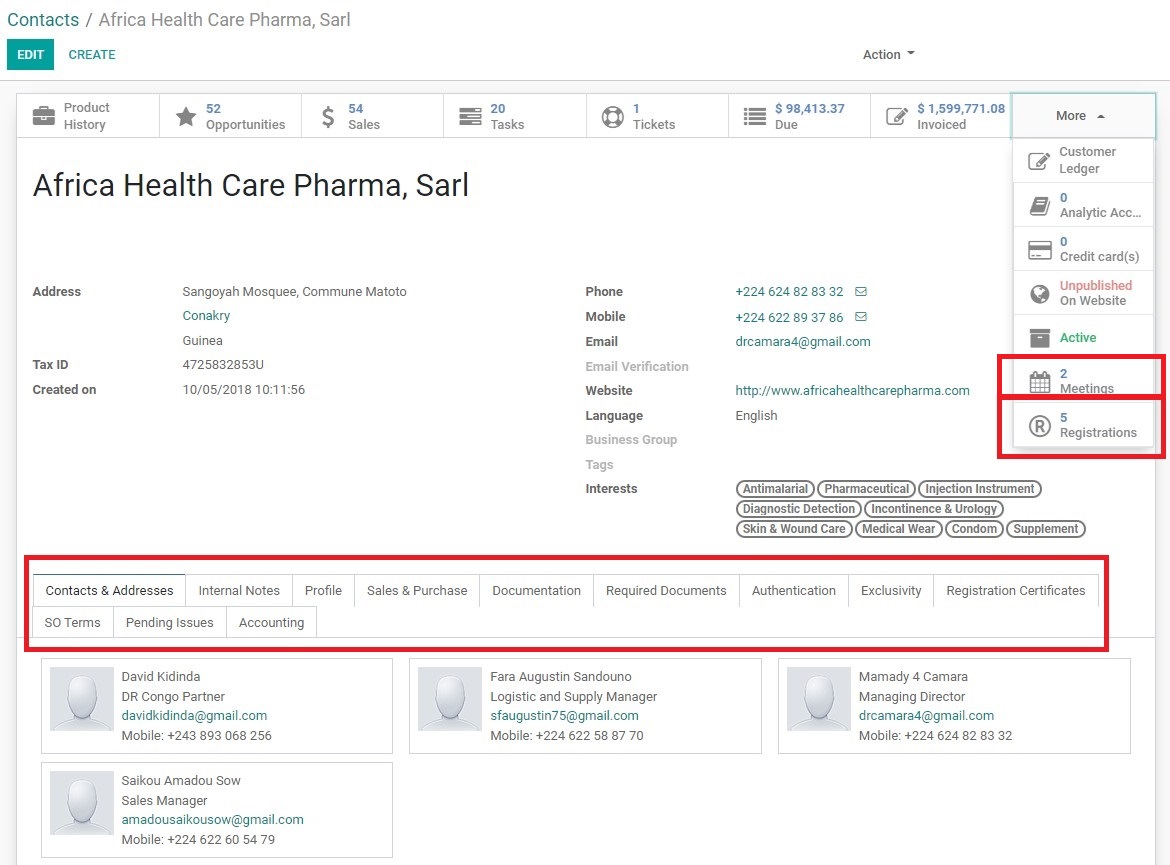Image resolution: width=1170 pixels, height=865 pixels.
Task: Click the Sangoyah Mosquee, Commune Matoto address line
Action: [294, 292]
